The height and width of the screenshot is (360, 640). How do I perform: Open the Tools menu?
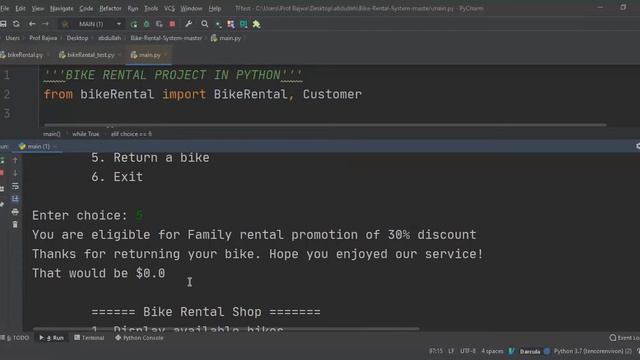tap(151, 8)
